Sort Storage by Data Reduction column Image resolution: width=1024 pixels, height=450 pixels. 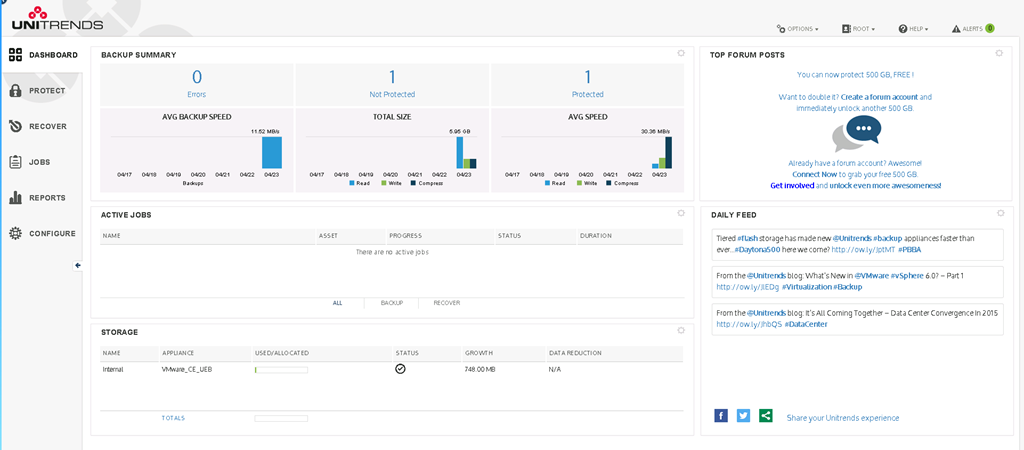click(x=614, y=353)
